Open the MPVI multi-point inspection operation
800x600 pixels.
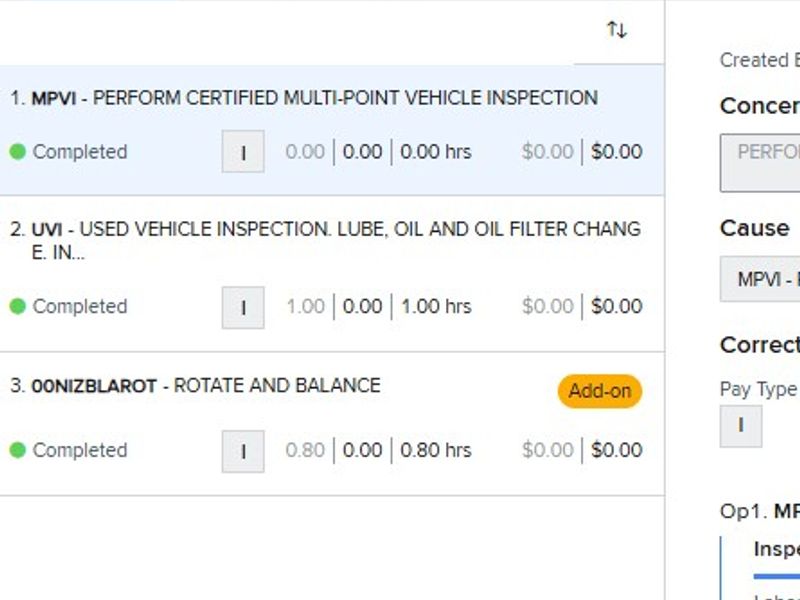[314, 98]
